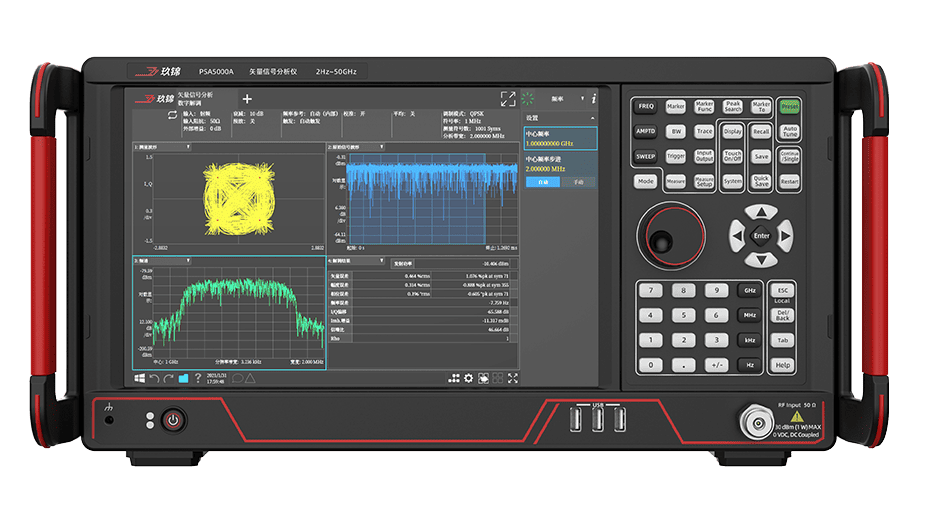Click the up arrow navigation key
The width and height of the screenshot is (934, 524).
tap(761, 212)
